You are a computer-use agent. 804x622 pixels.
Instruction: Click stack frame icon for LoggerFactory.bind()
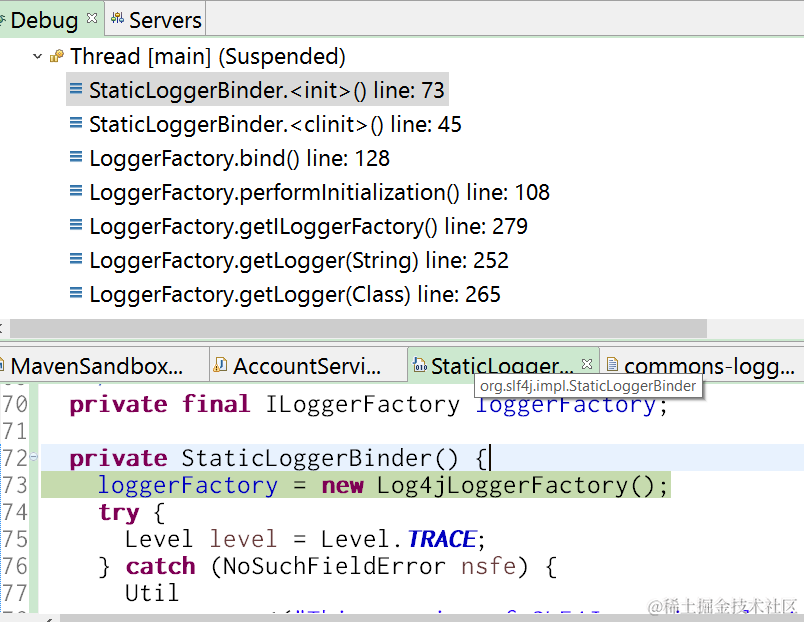[x=76, y=157]
